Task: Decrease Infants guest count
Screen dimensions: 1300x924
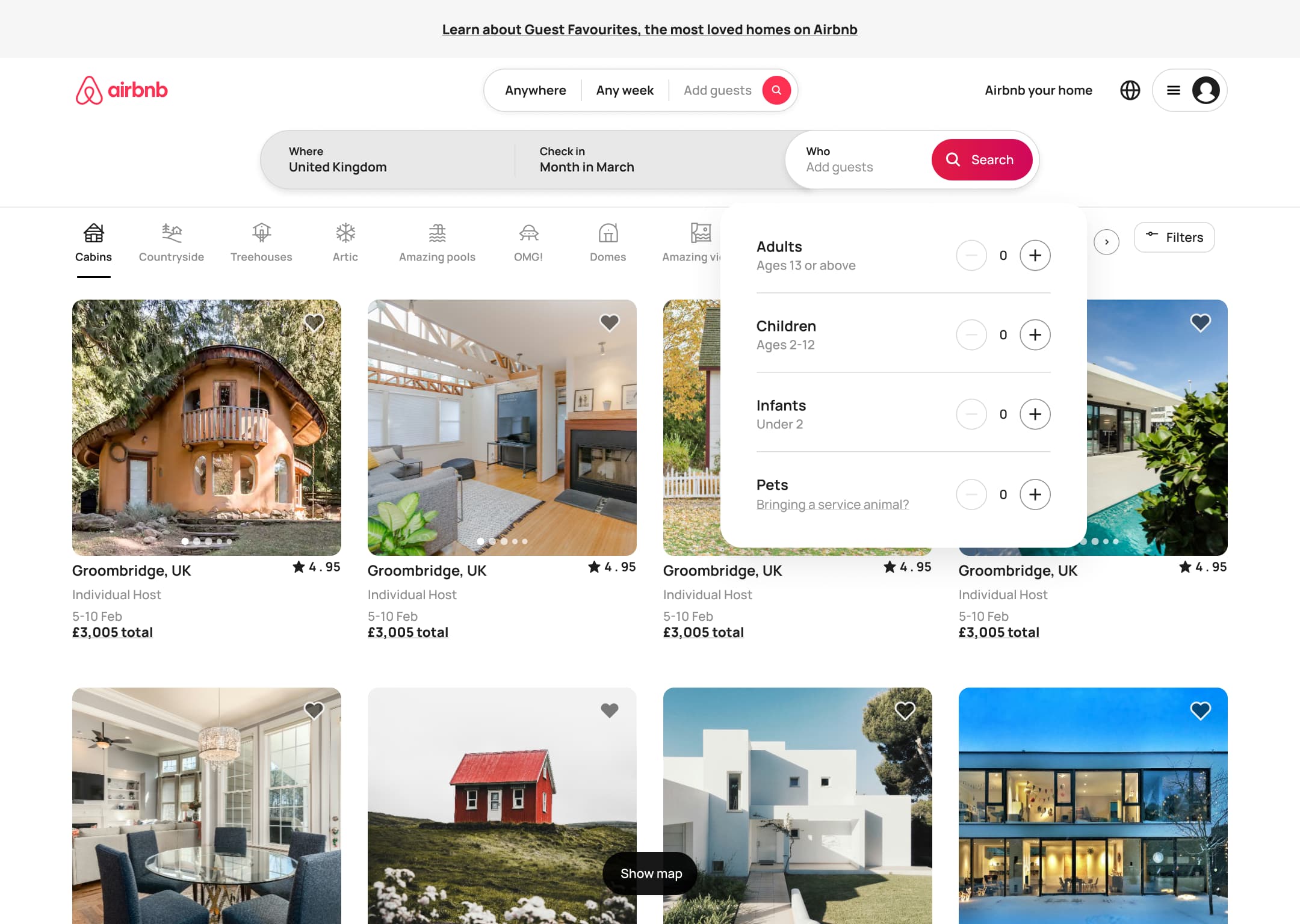Action: tap(971, 414)
